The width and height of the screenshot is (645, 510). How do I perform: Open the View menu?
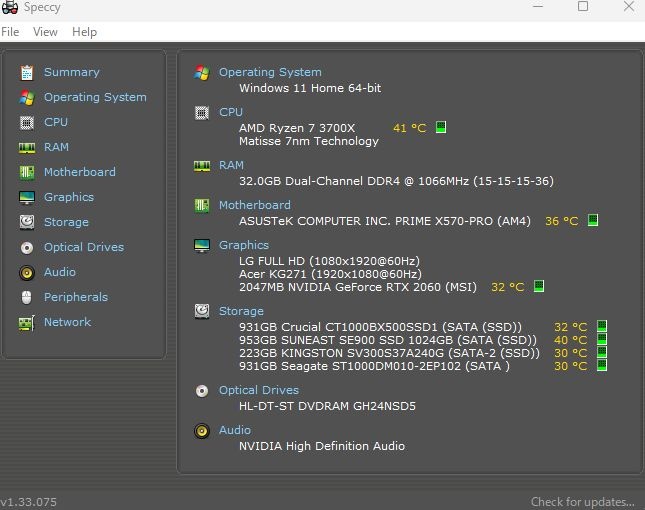click(x=45, y=32)
